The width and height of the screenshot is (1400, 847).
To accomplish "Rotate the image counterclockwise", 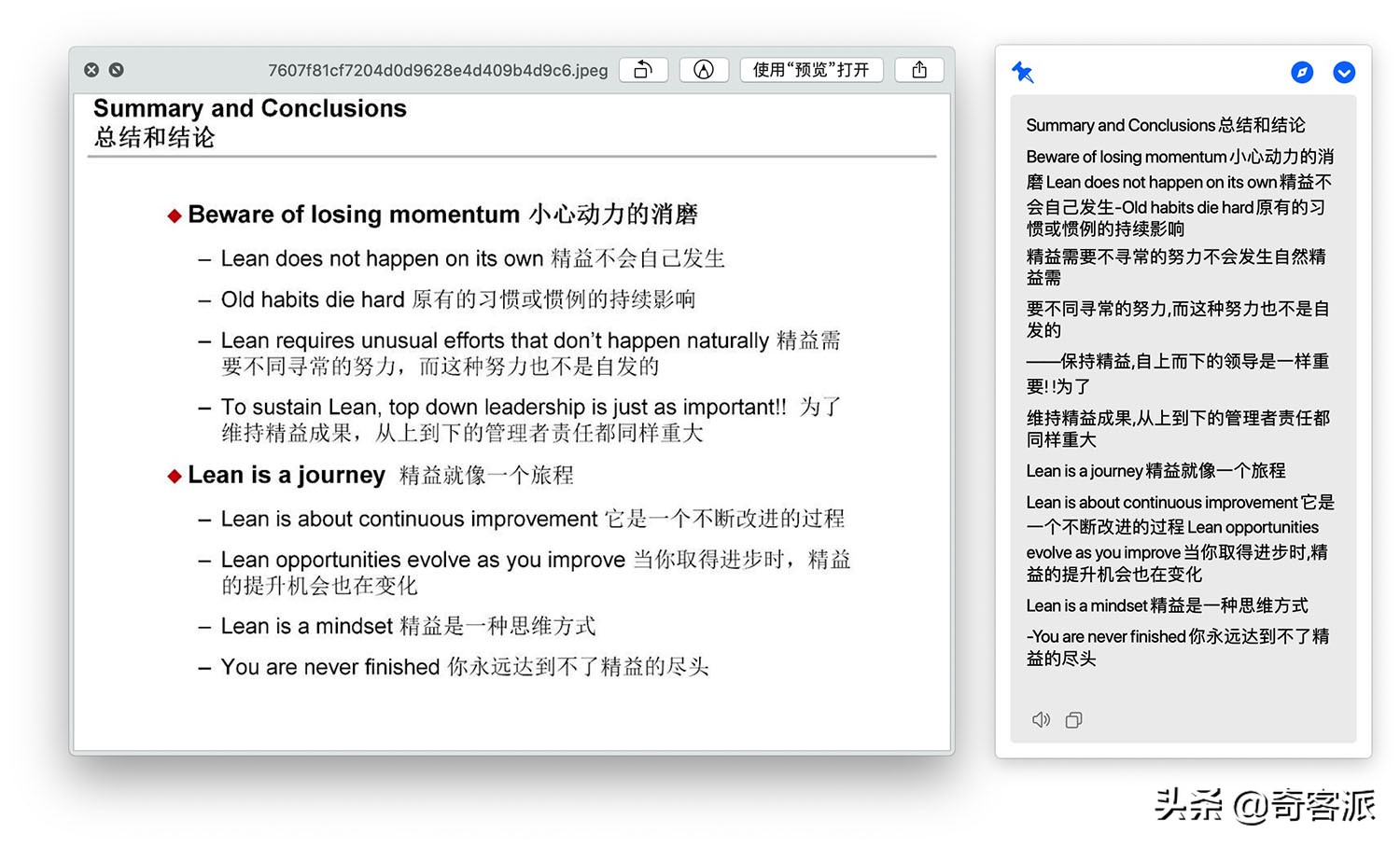I will [x=643, y=69].
